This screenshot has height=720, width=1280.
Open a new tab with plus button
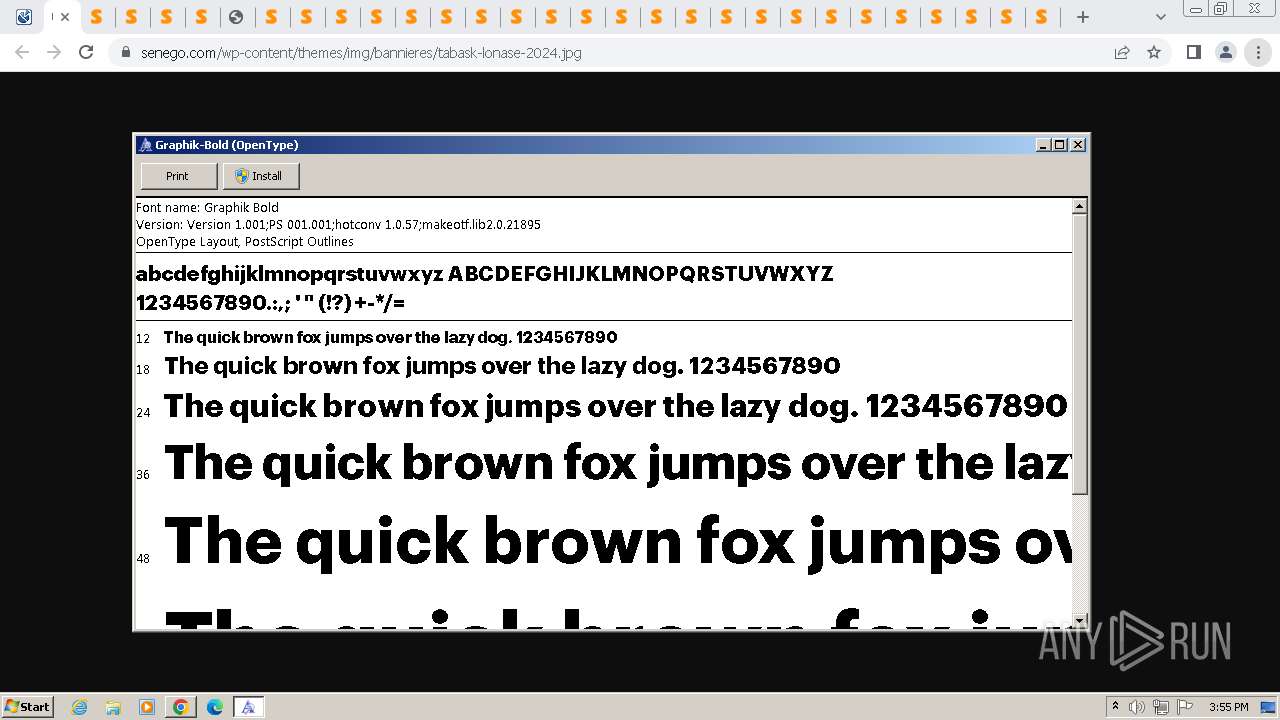[1082, 17]
